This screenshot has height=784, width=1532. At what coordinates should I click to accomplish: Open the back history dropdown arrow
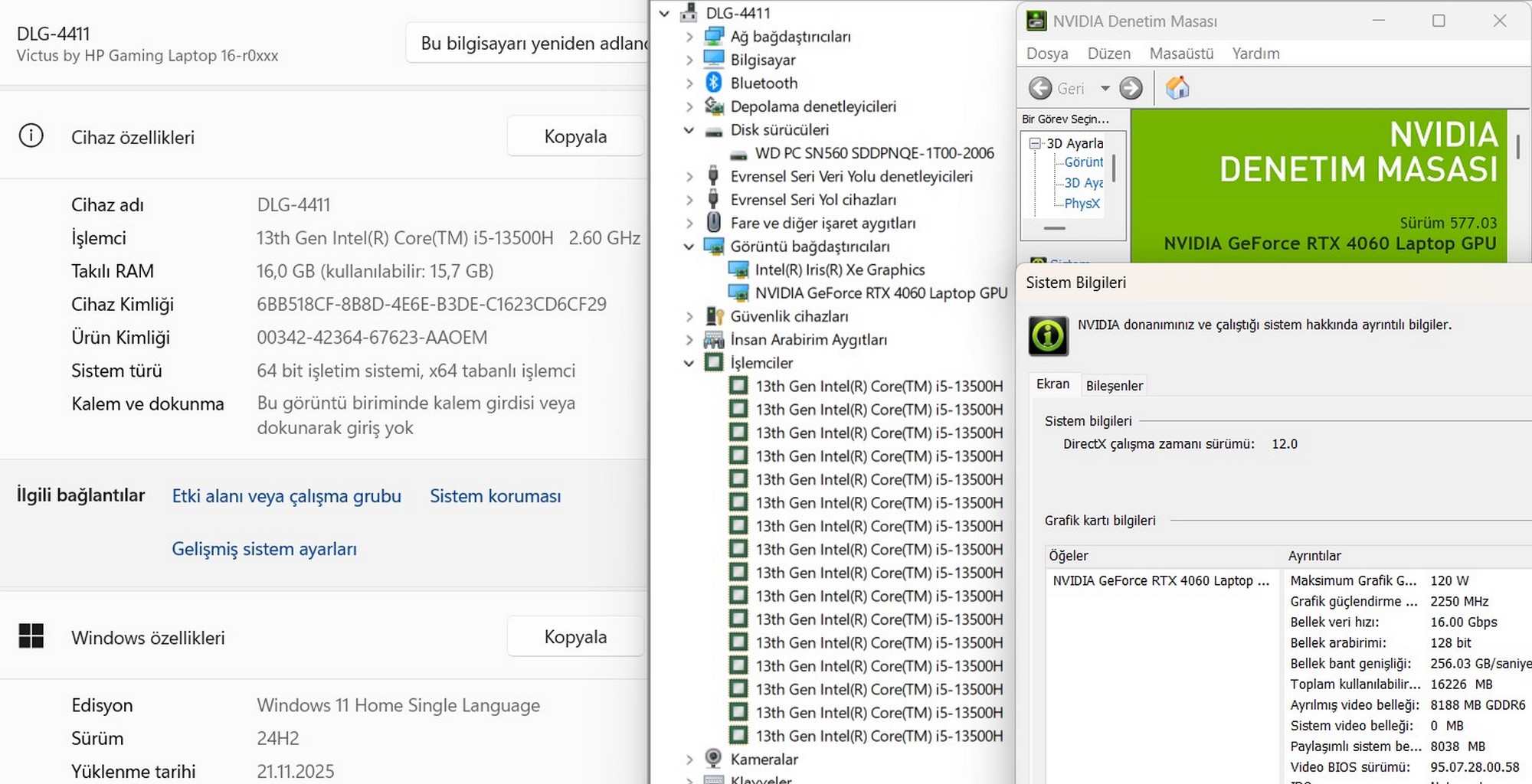pos(1105,89)
